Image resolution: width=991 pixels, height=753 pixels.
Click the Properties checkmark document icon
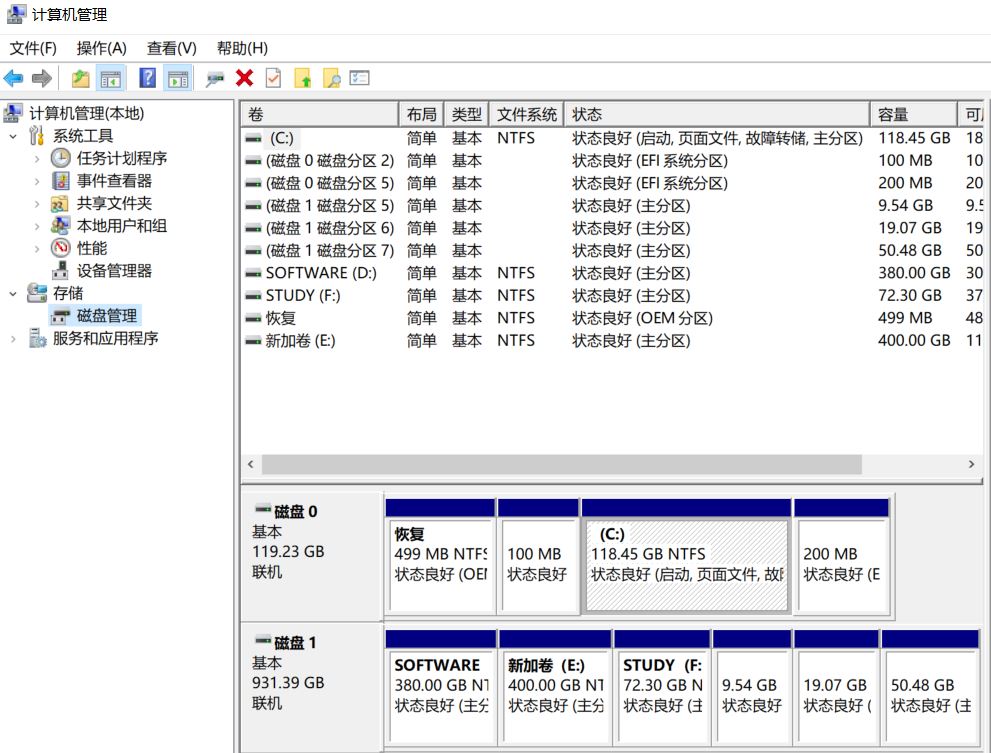tap(273, 78)
